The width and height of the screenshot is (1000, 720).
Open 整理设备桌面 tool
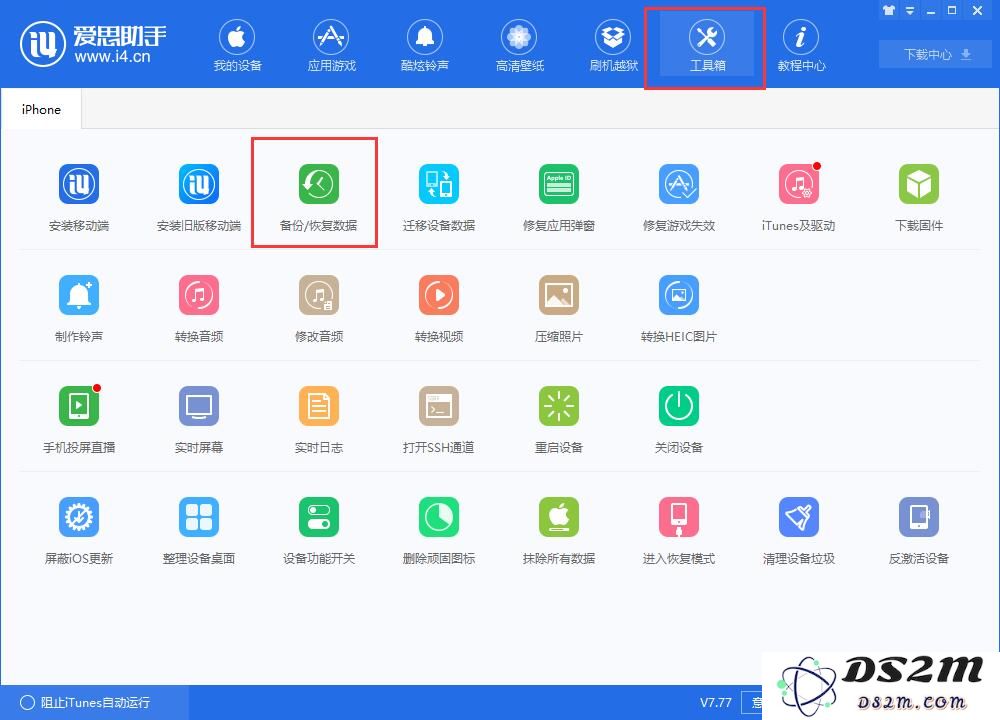(199, 531)
